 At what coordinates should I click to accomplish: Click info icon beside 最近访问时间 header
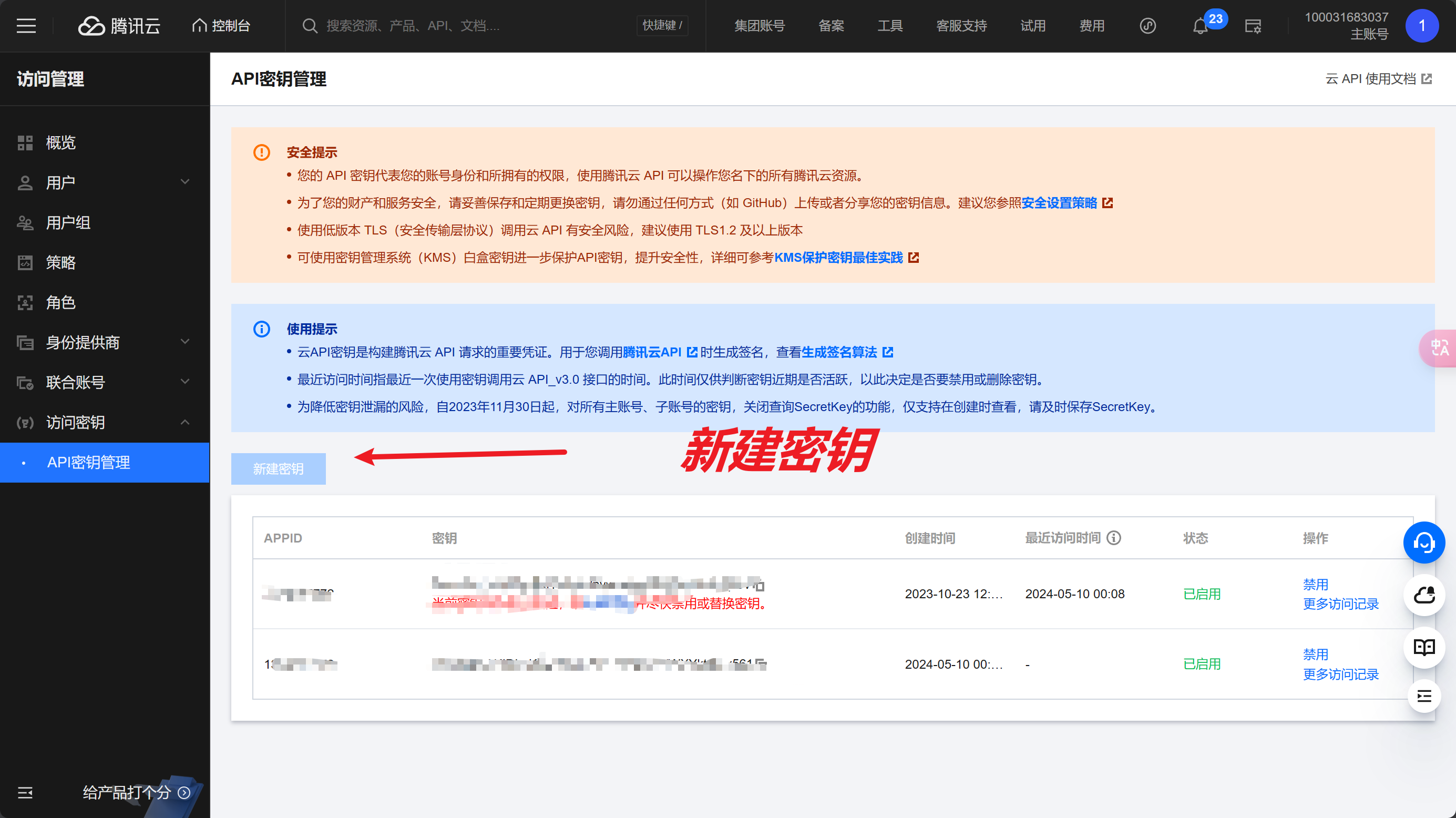(1113, 538)
